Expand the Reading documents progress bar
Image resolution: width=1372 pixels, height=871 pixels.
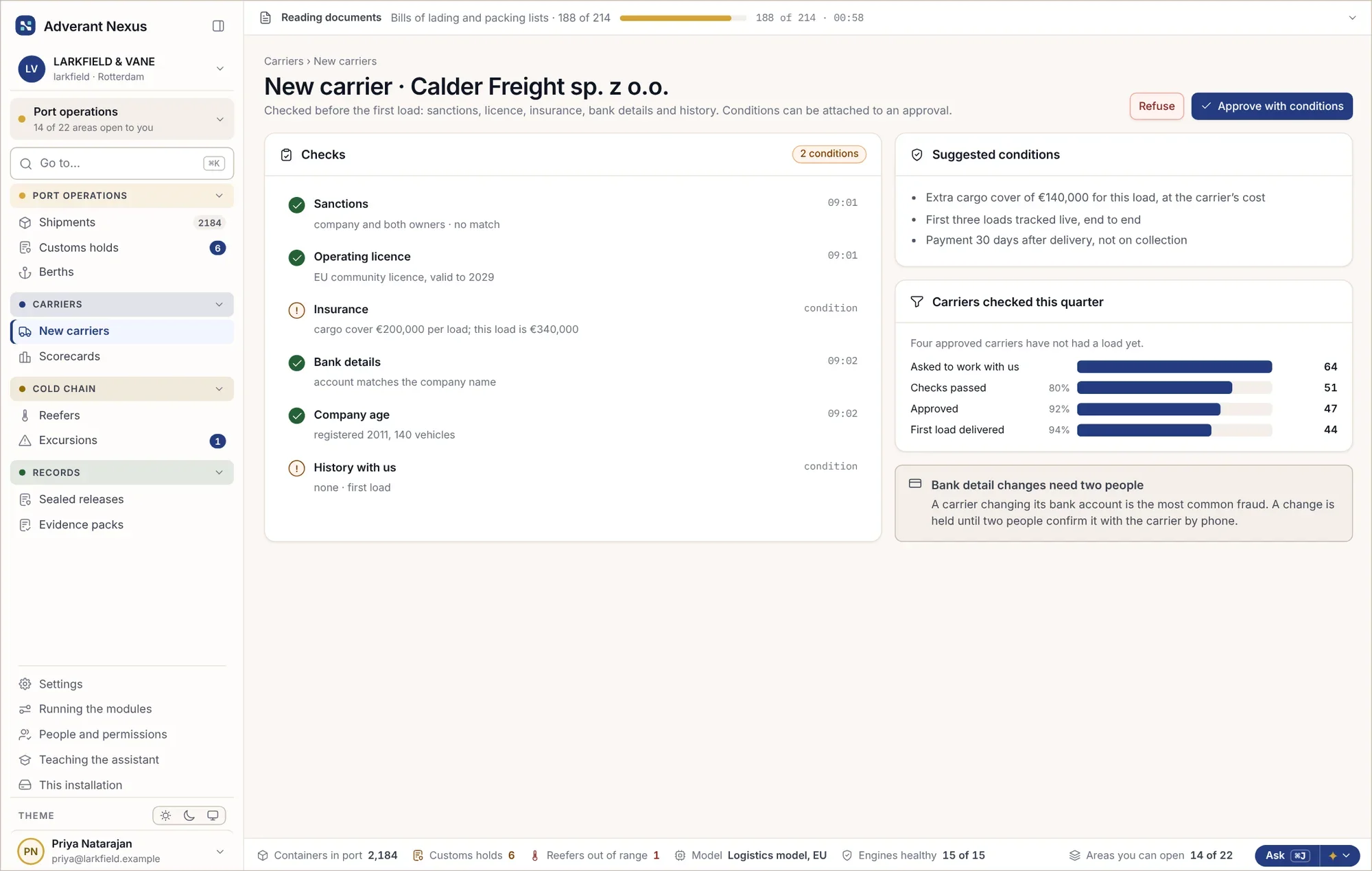tap(1352, 18)
